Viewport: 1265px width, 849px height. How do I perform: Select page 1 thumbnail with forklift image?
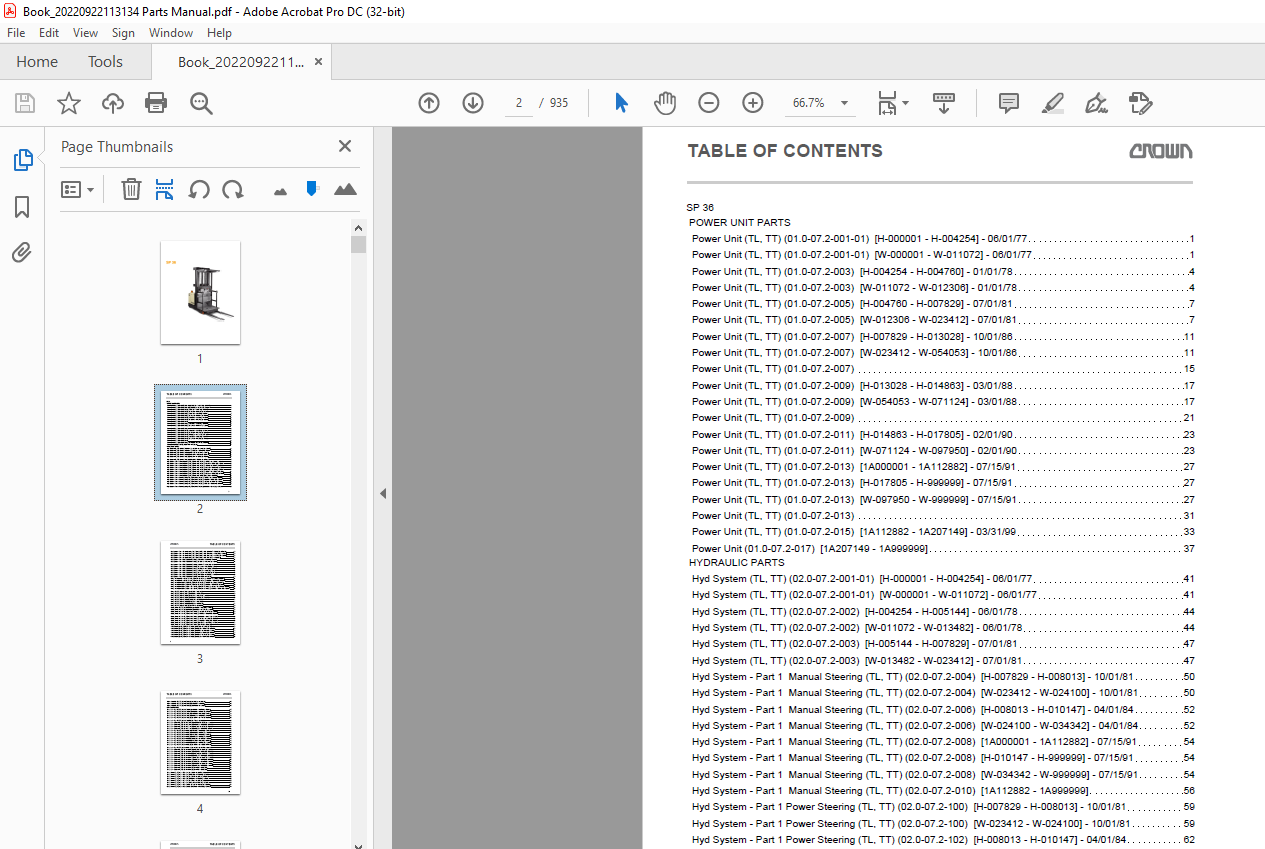click(200, 292)
